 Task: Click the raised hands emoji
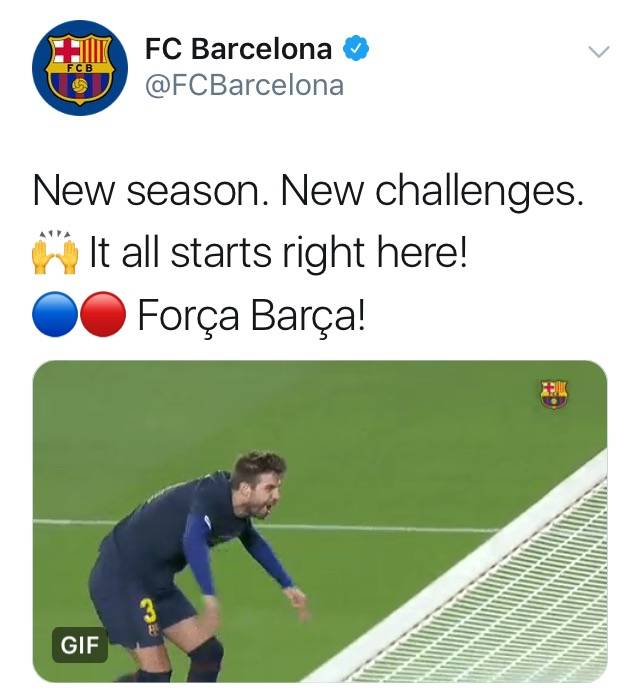tap(55, 252)
